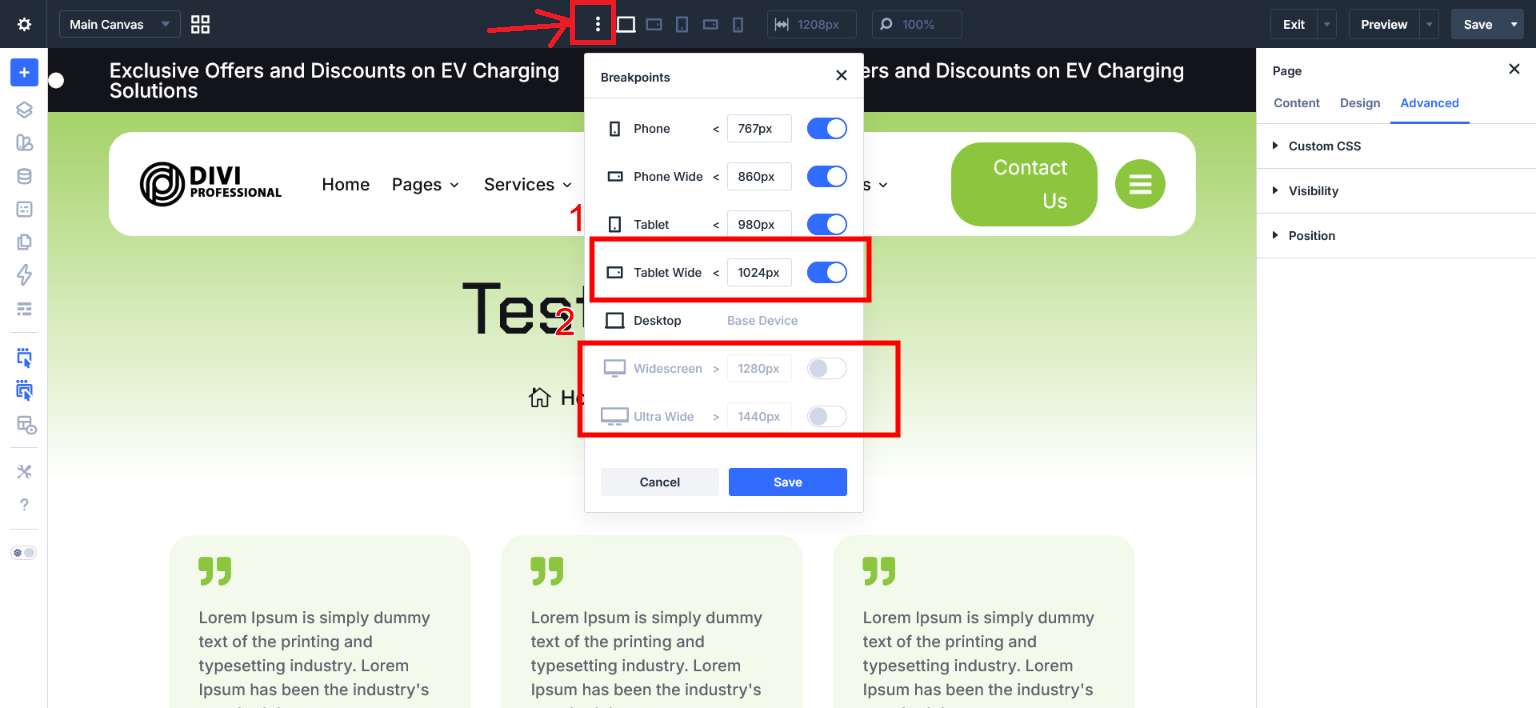Open the lightning bolt icon in sidebar
The height and width of the screenshot is (708, 1536).
coord(24,275)
